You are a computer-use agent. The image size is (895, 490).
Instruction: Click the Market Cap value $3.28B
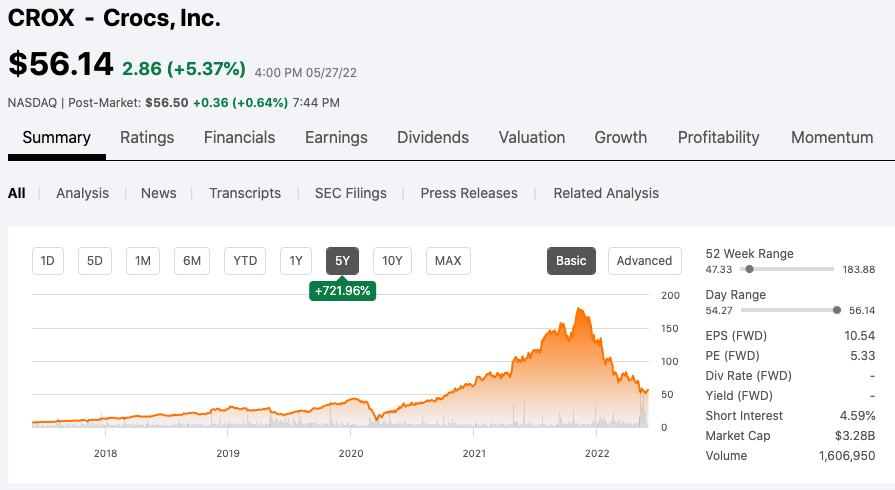coord(855,436)
